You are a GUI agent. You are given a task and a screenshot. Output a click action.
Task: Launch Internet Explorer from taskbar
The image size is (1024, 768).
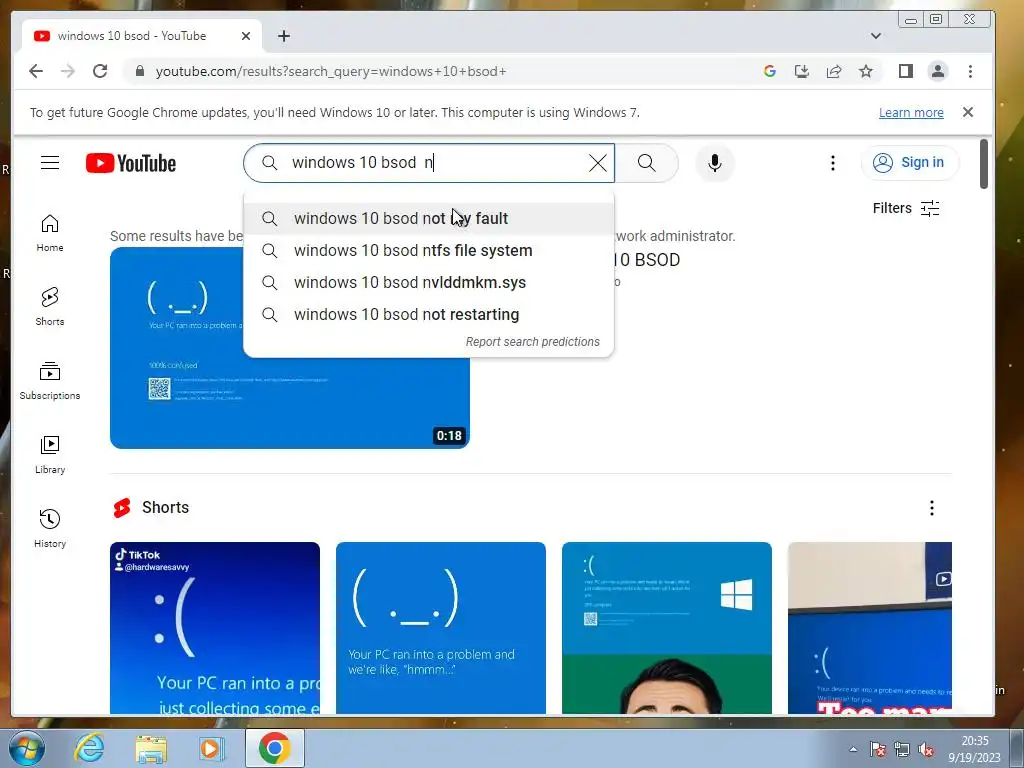[89, 748]
